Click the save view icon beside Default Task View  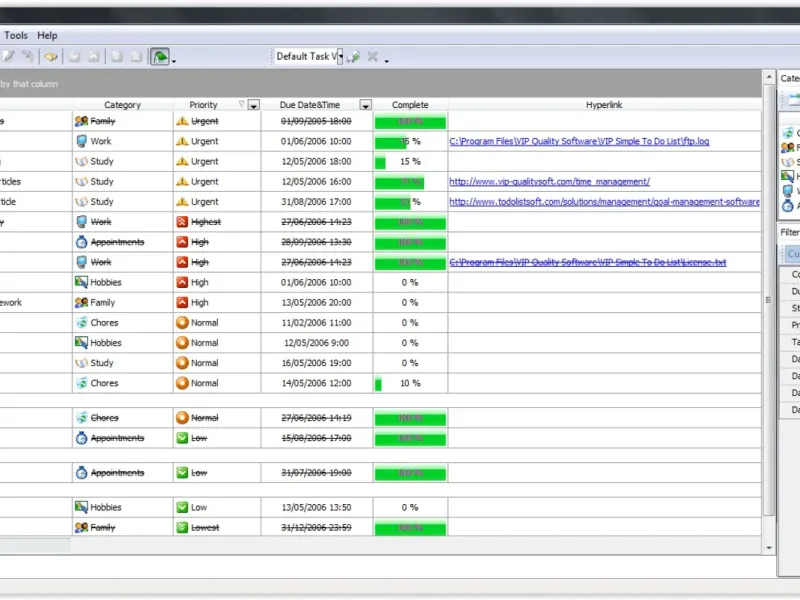pyautogui.click(x=354, y=57)
